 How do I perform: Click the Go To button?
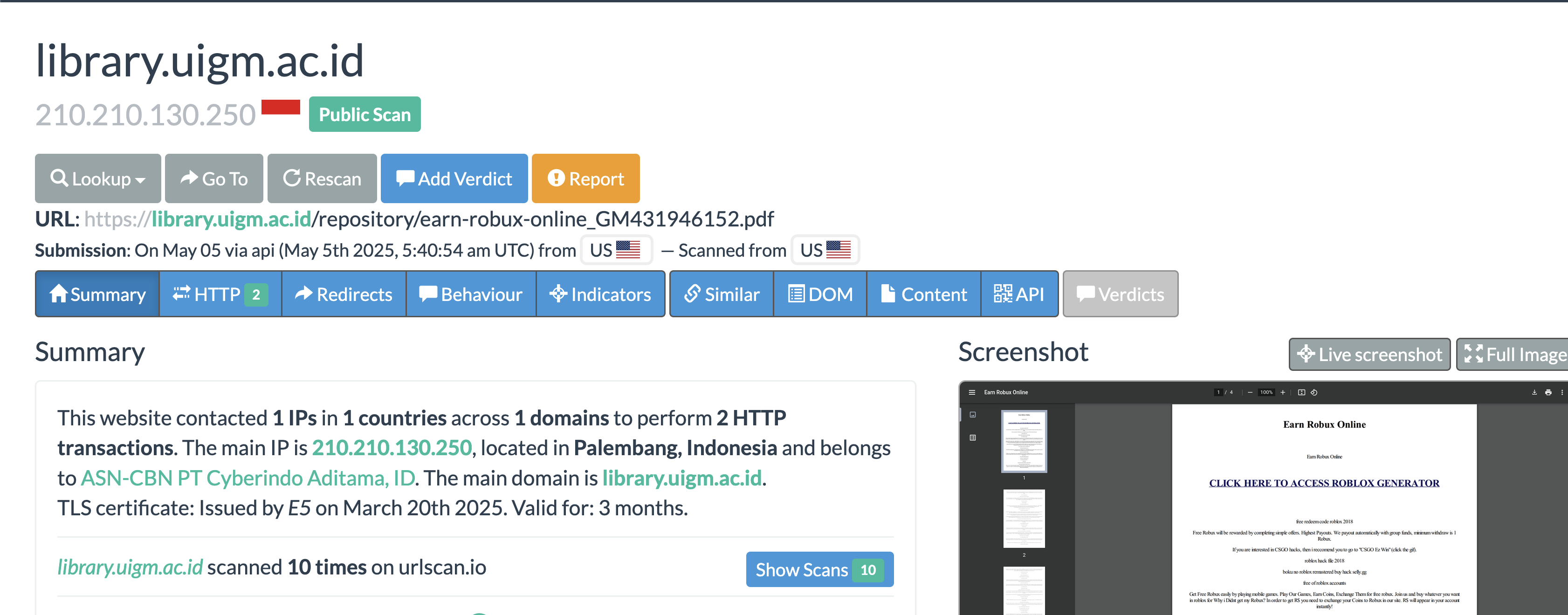coord(213,178)
